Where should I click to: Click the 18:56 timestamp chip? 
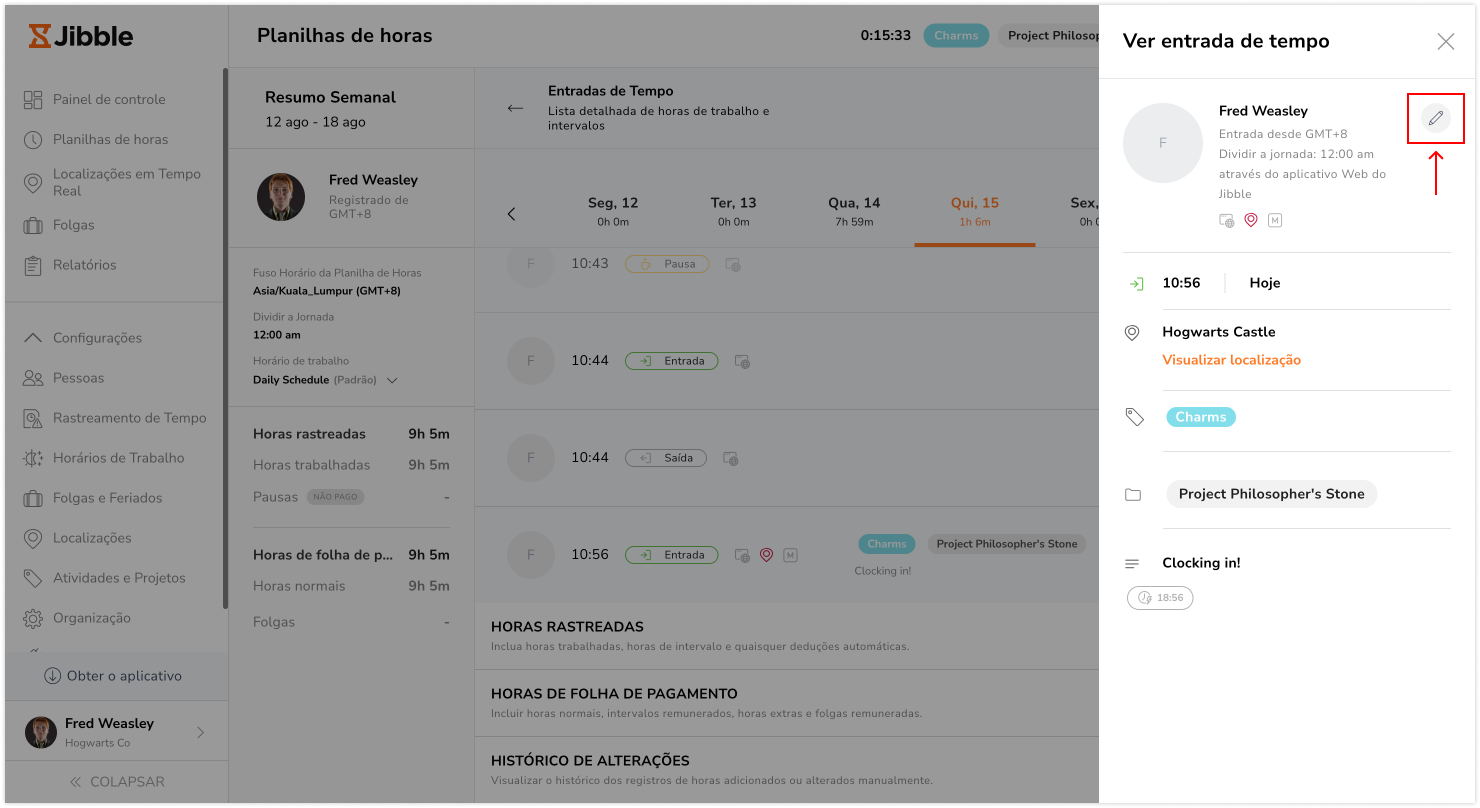1160,598
